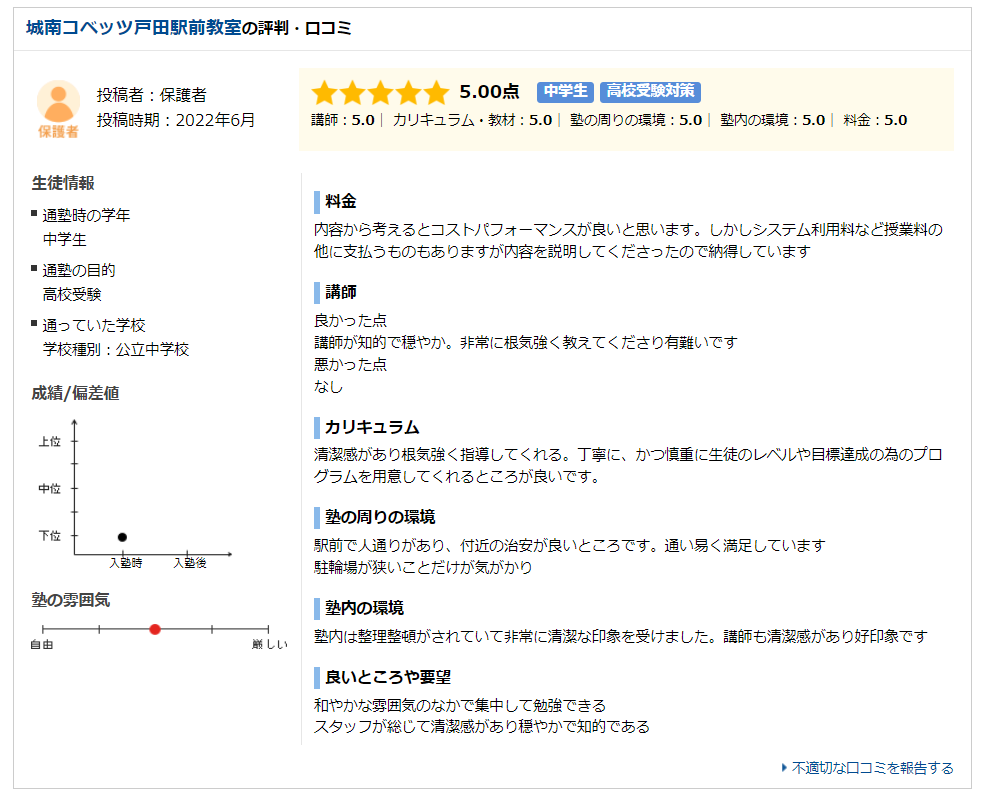Click the 厳しい slider end label
This screenshot has height=789, width=997.
point(270,645)
